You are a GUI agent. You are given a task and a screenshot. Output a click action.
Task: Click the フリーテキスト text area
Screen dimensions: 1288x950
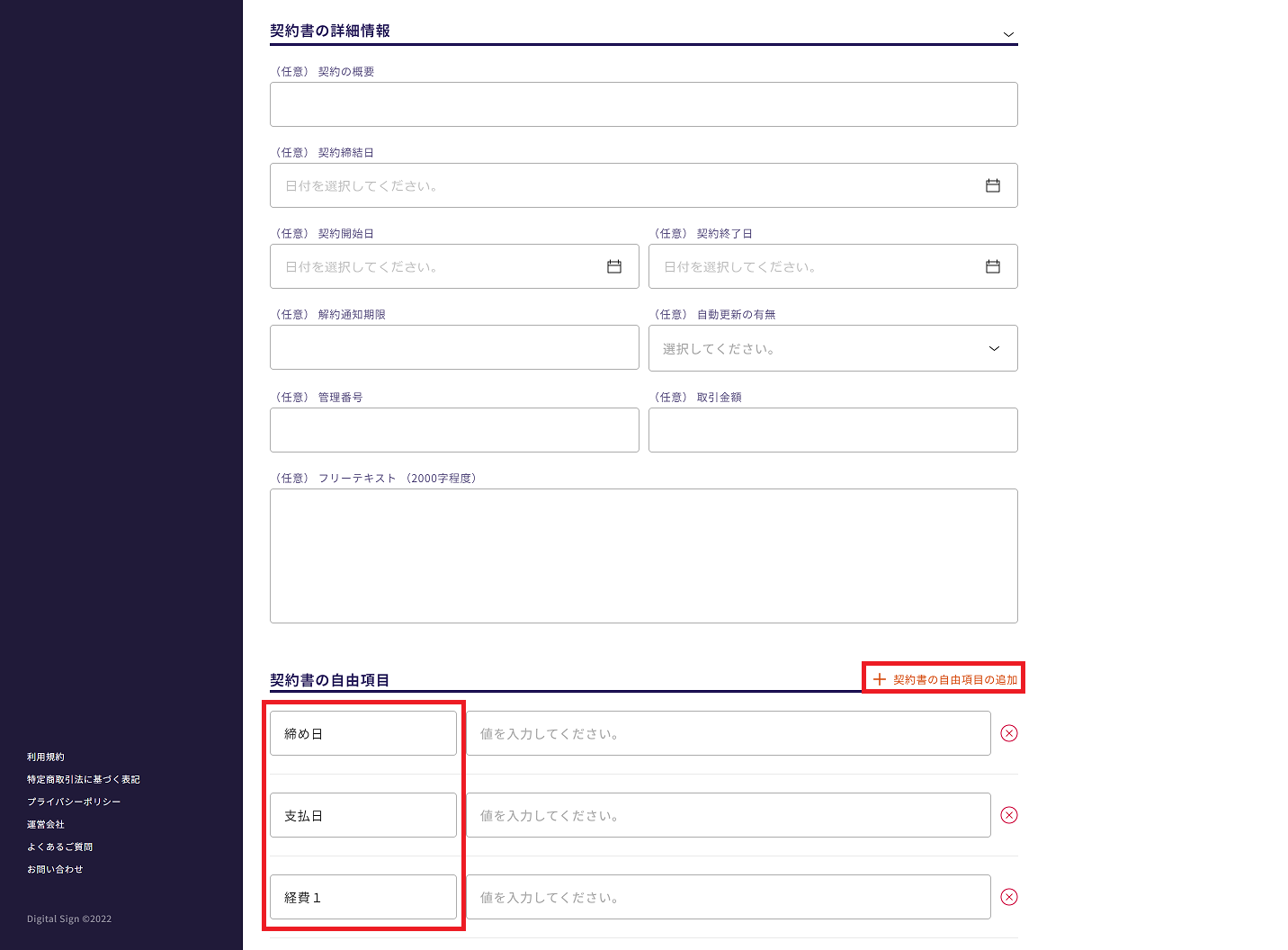click(644, 556)
